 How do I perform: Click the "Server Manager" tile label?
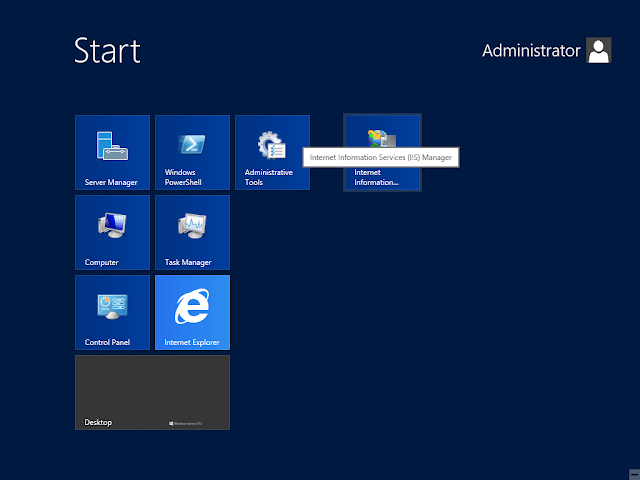coord(111,183)
